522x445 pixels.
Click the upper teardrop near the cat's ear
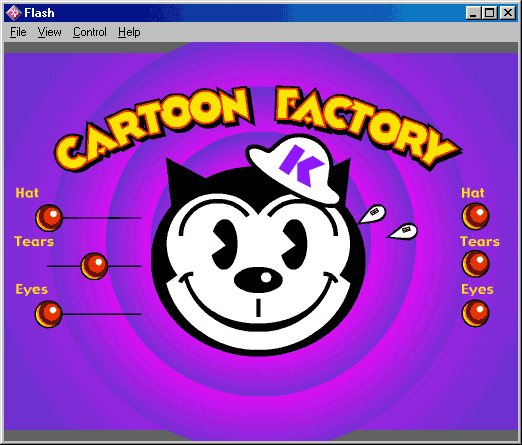pos(373,214)
